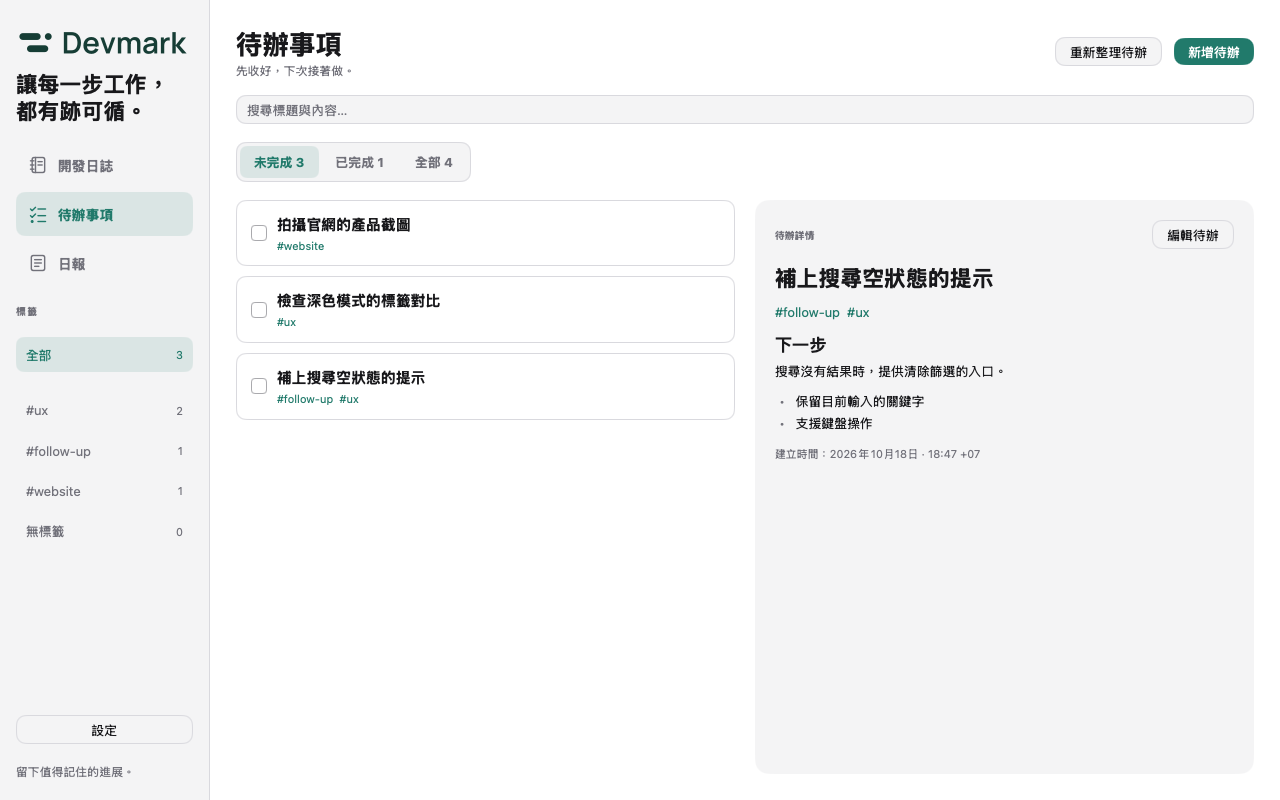This screenshot has height=800, width=1280.
Task: Open 編輯待辦 in the detail panel
Action: [1193, 235]
